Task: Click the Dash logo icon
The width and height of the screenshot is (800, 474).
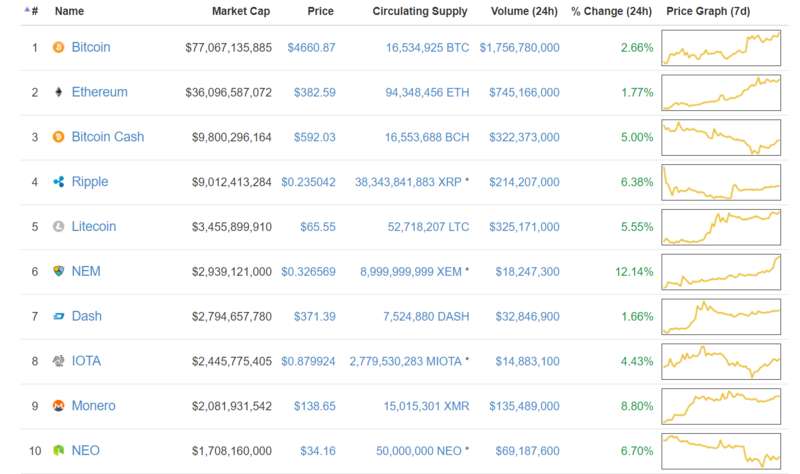Action: point(58,316)
